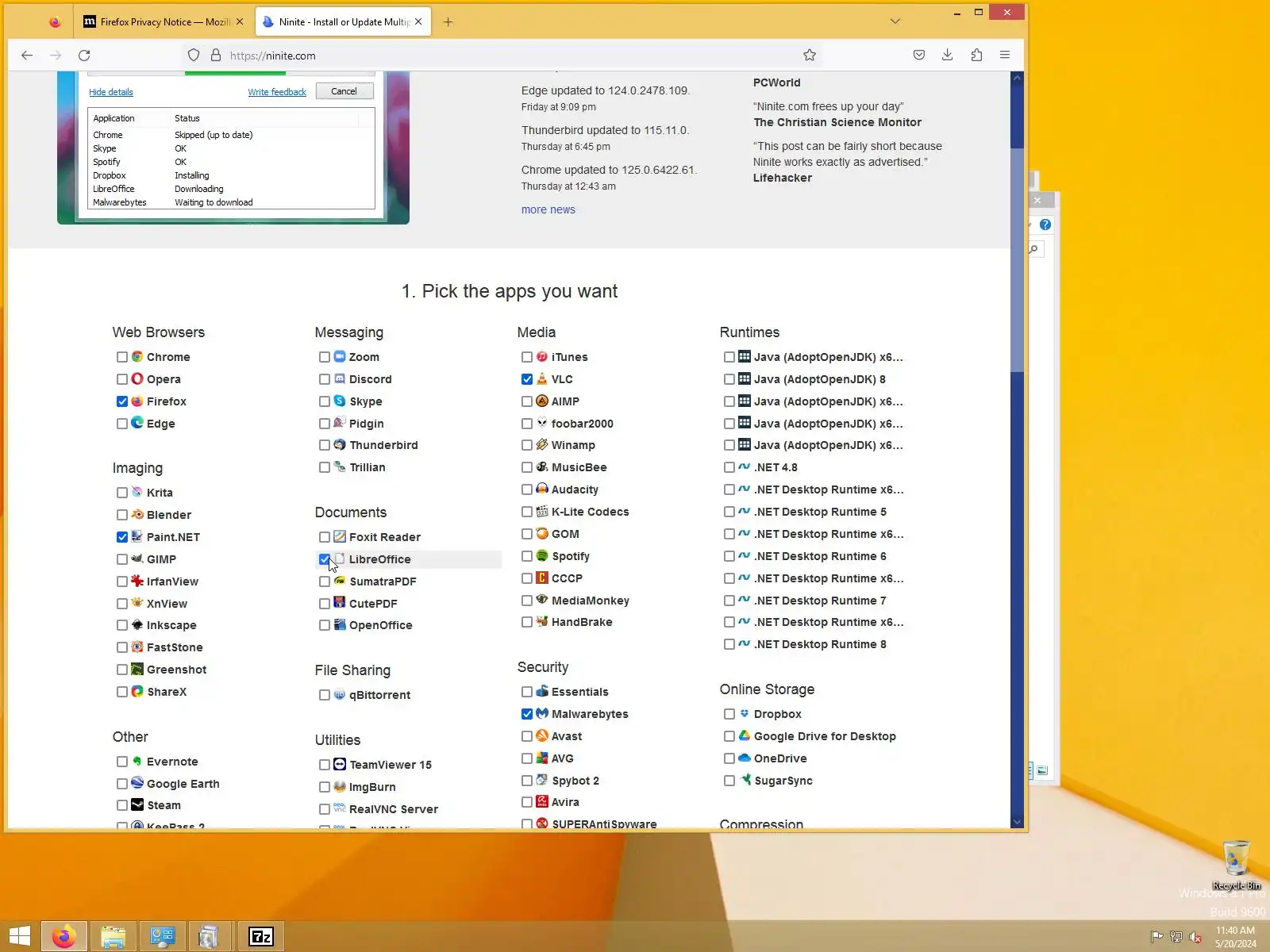Click the Inkscape app icon
This screenshot has width=1270, height=952.
point(137,625)
